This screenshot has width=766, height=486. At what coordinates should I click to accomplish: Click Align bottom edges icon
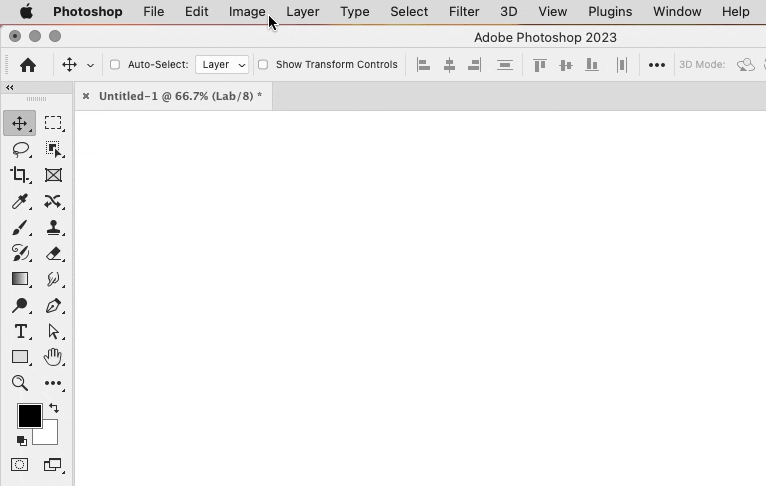(592, 64)
